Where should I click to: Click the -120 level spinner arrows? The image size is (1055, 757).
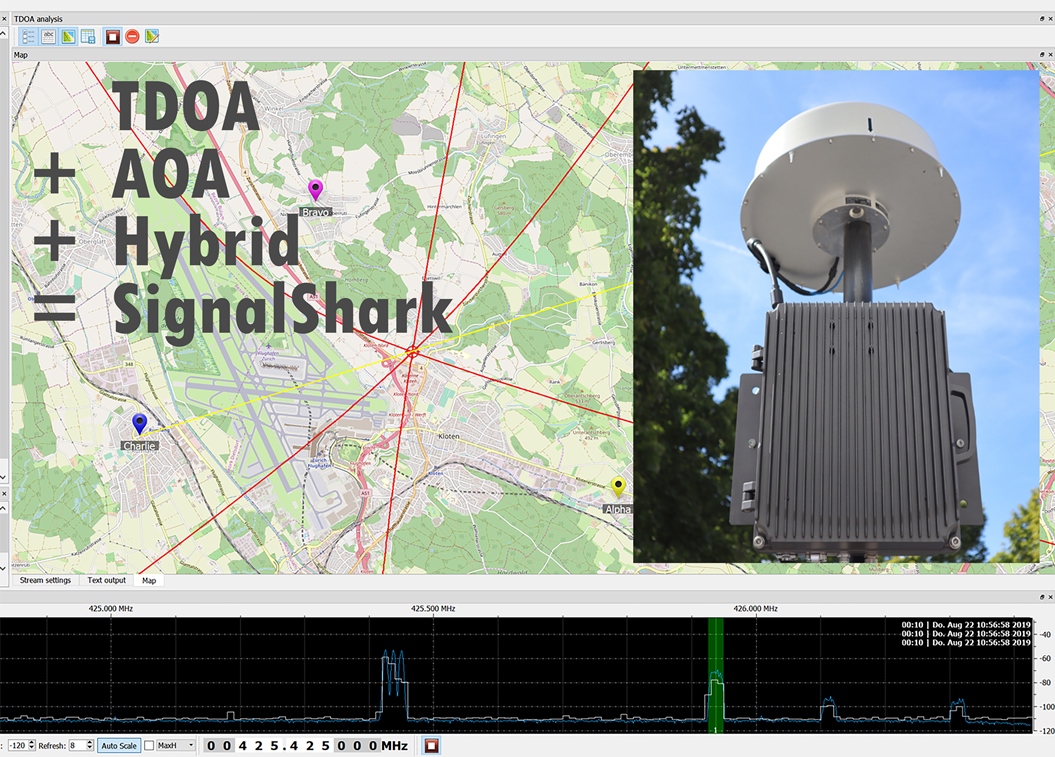click(31, 746)
